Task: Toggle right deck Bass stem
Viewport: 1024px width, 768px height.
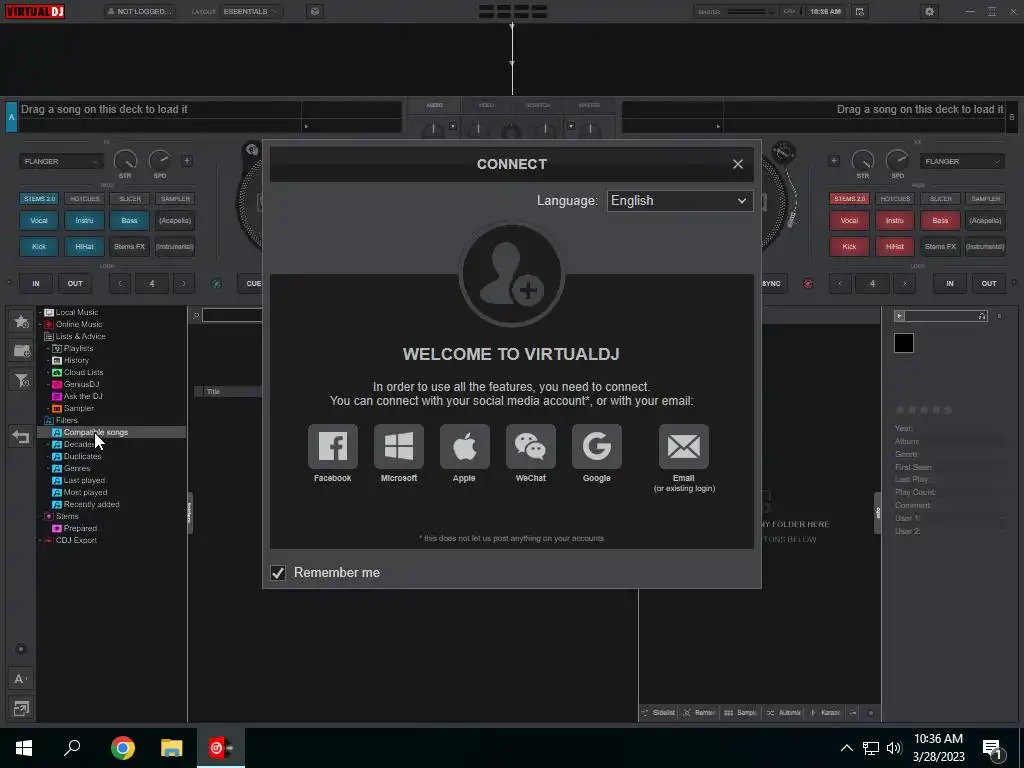Action: click(940, 221)
